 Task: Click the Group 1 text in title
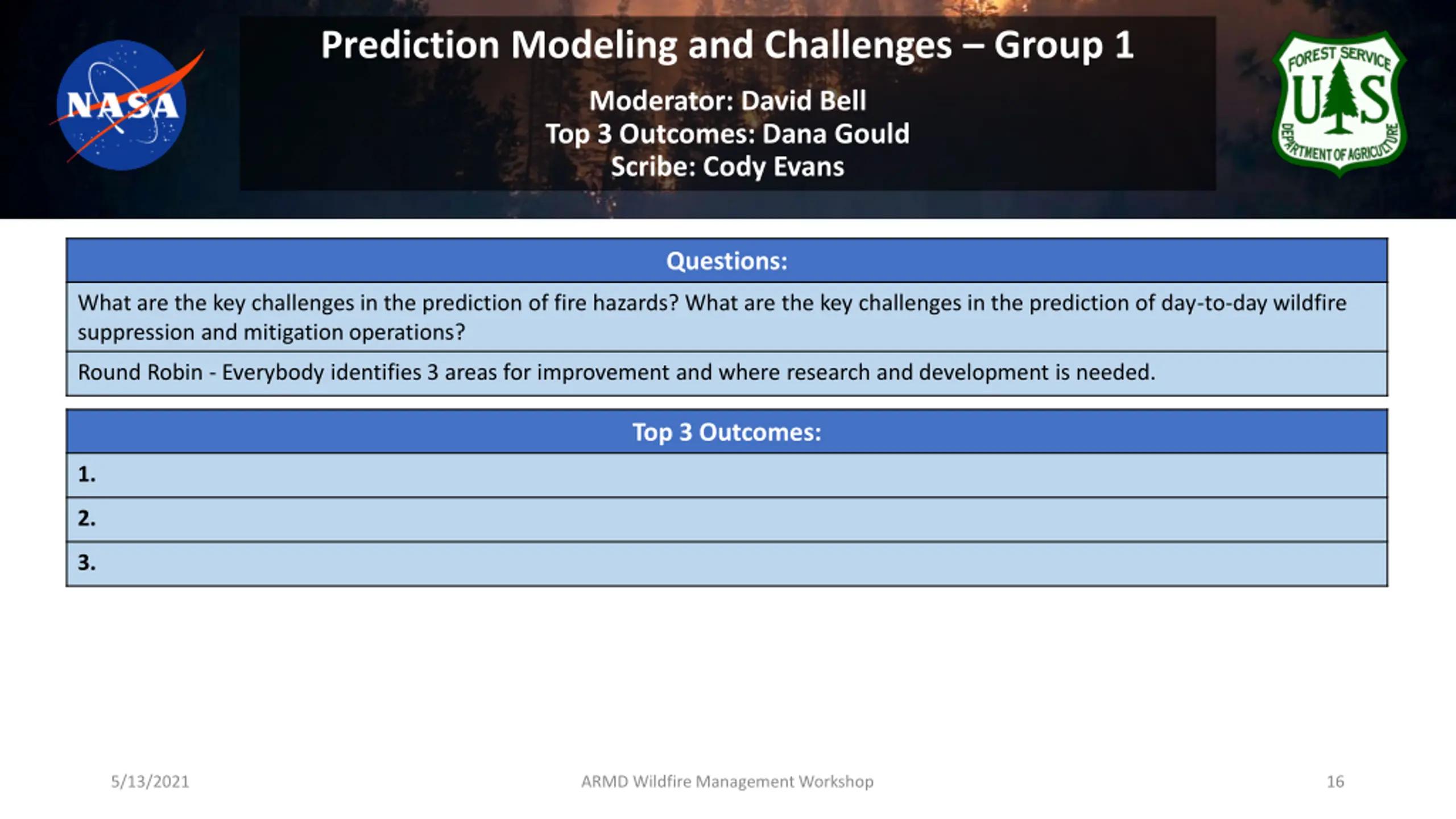tap(1064, 44)
